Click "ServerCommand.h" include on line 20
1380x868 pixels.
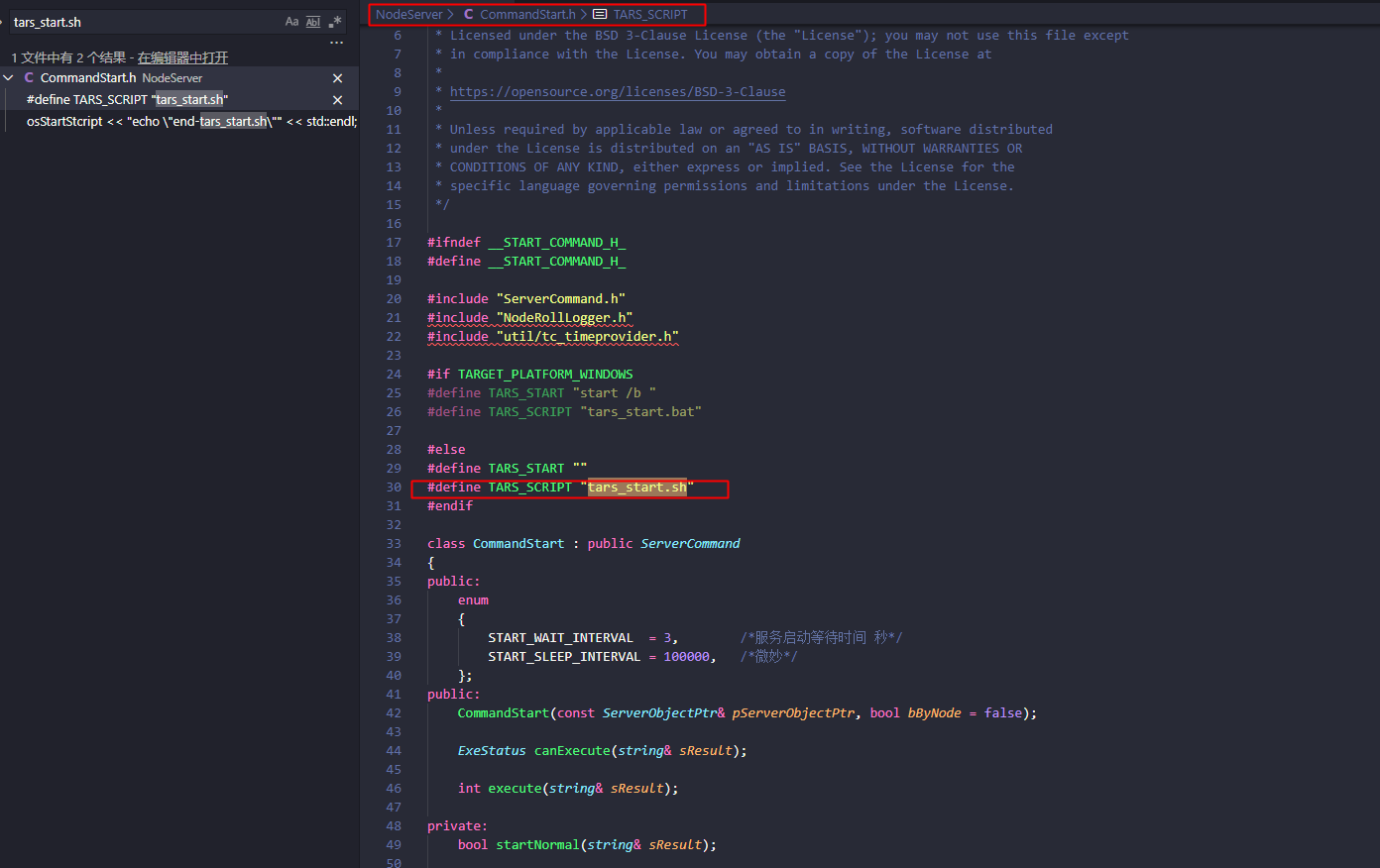pyautogui.click(x=561, y=299)
